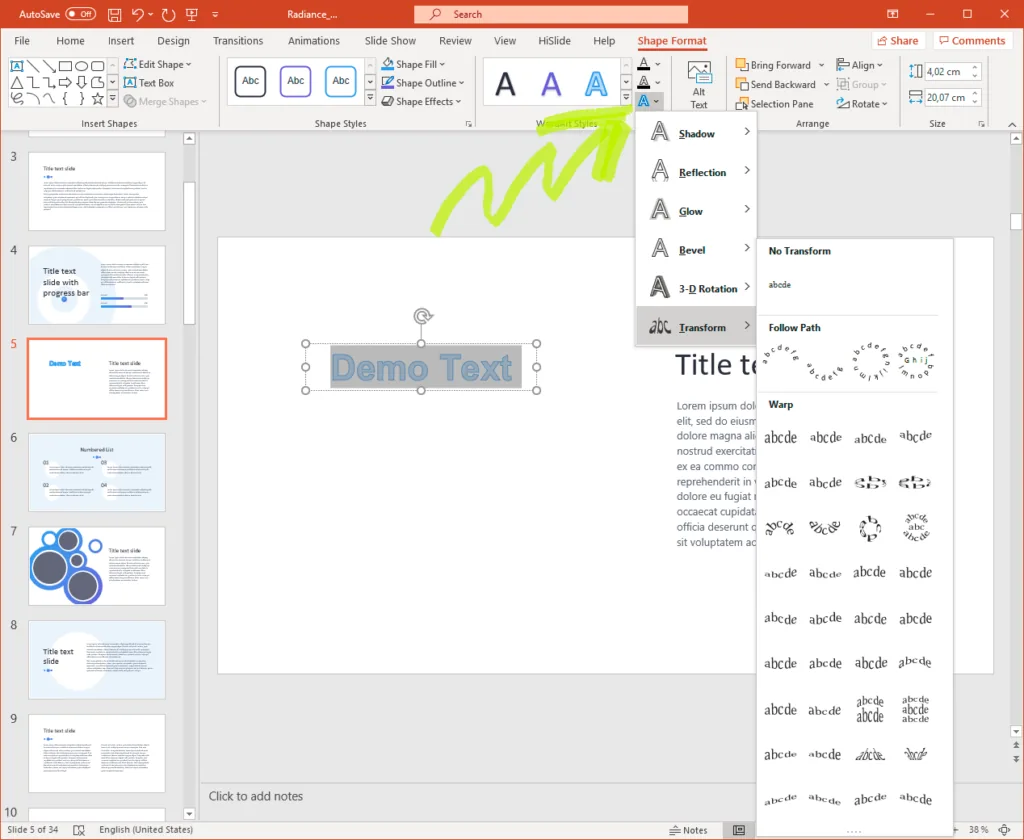The height and width of the screenshot is (840, 1024).
Task: Increase shape width with up stepper
Action: [975, 93]
